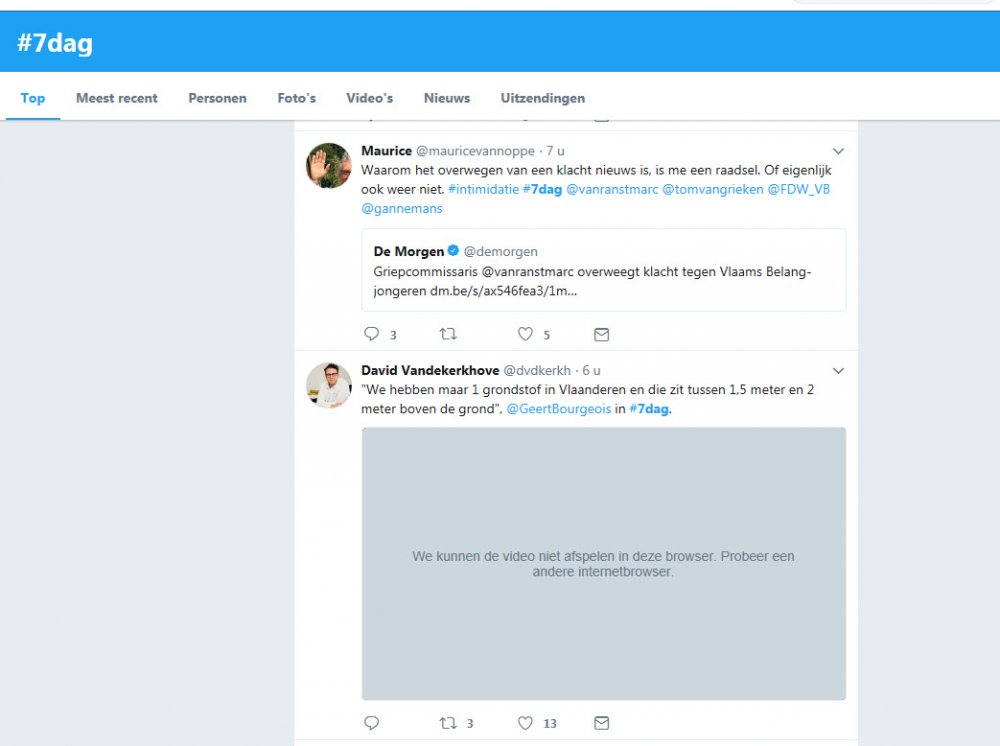
Task: Go to the Uitzendingen tab
Action: (x=542, y=98)
